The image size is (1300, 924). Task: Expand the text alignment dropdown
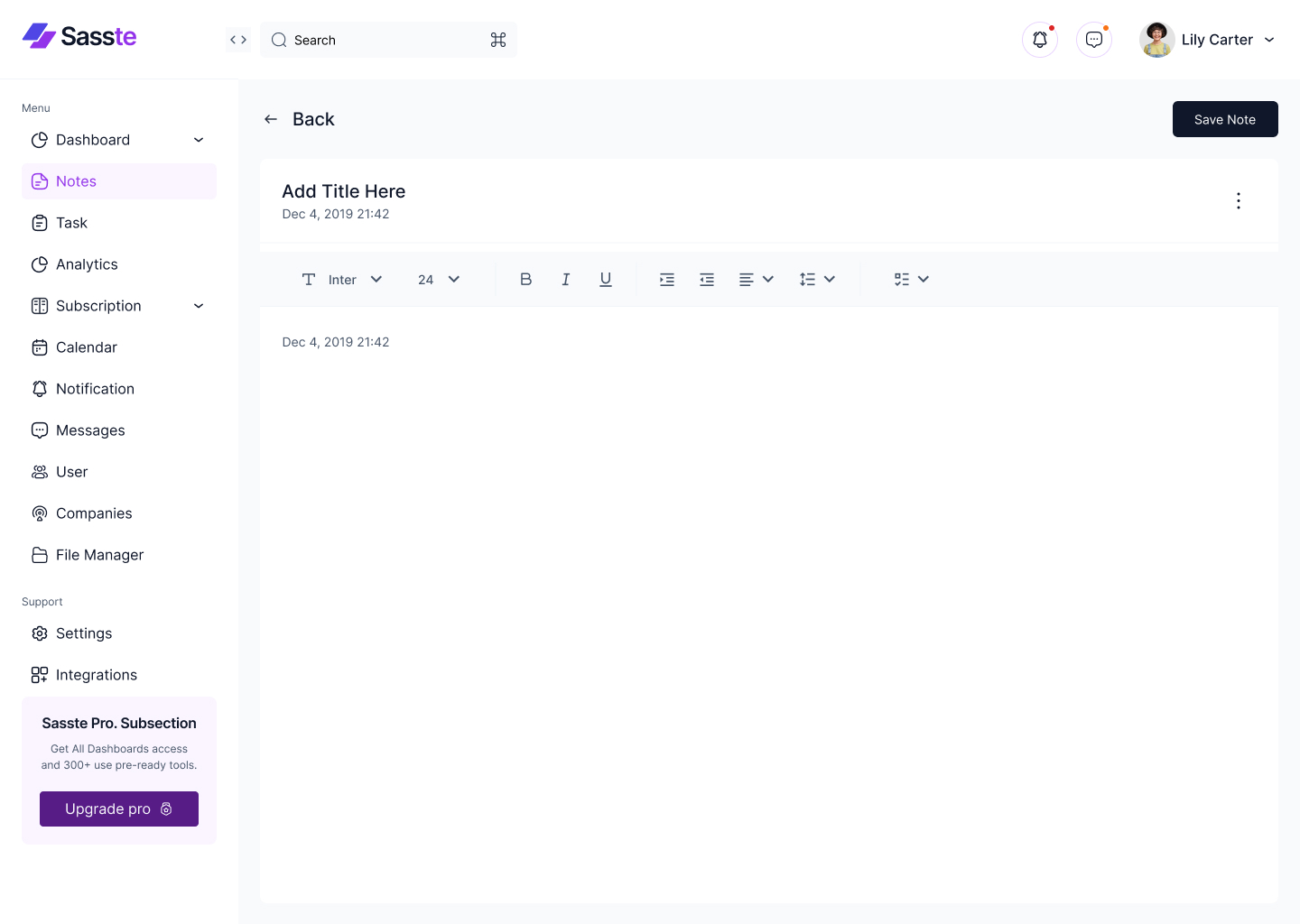(757, 279)
